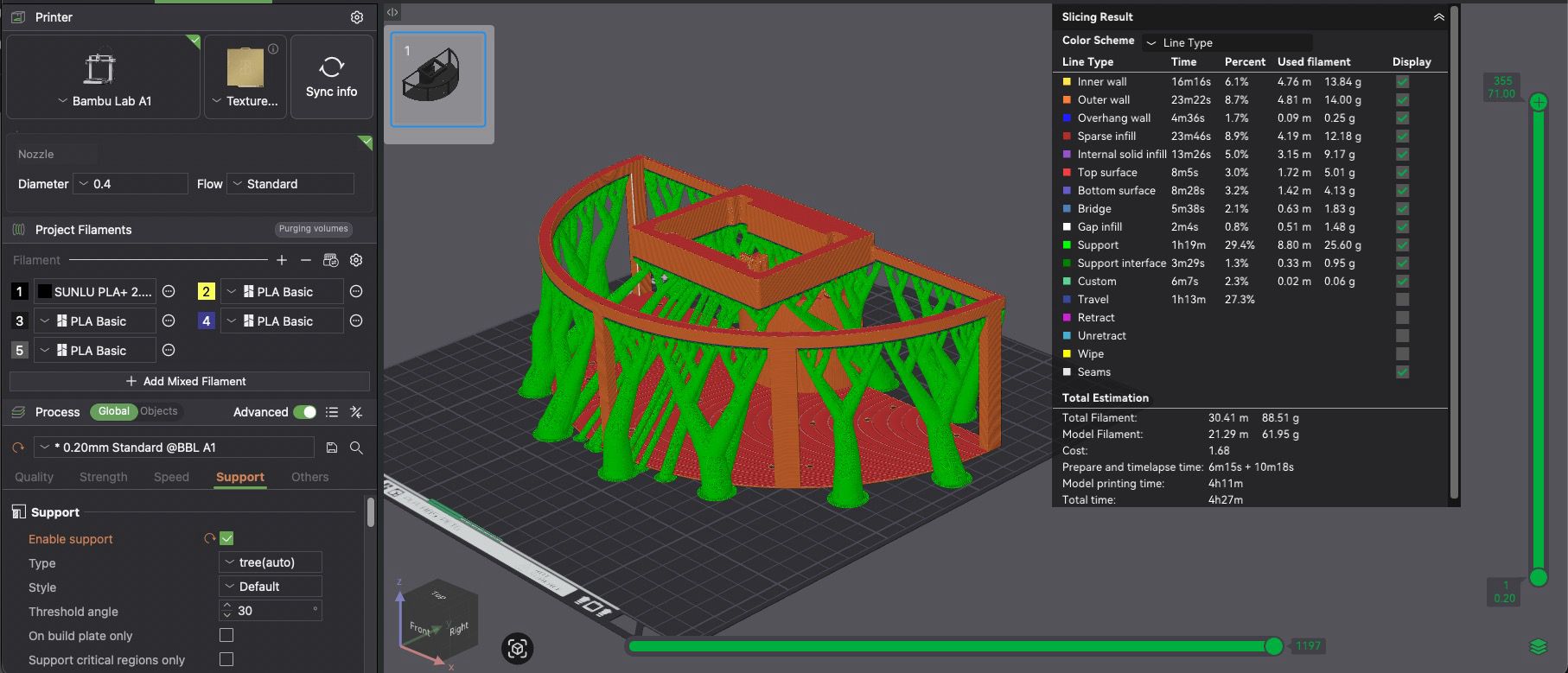Image resolution: width=1568 pixels, height=673 pixels.
Task: Search process settings magnifier icon
Action: (356, 448)
